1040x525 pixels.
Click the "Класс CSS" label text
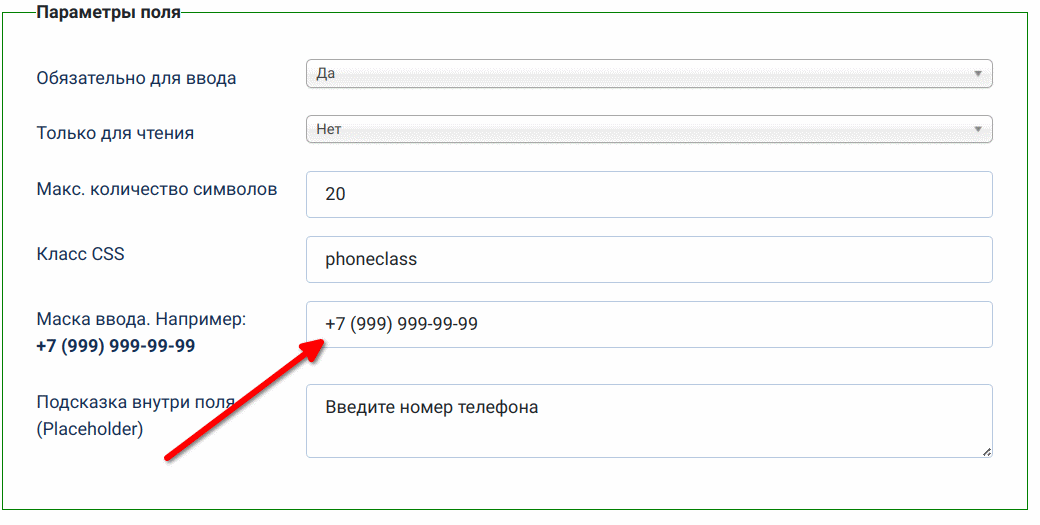point(80,254)
